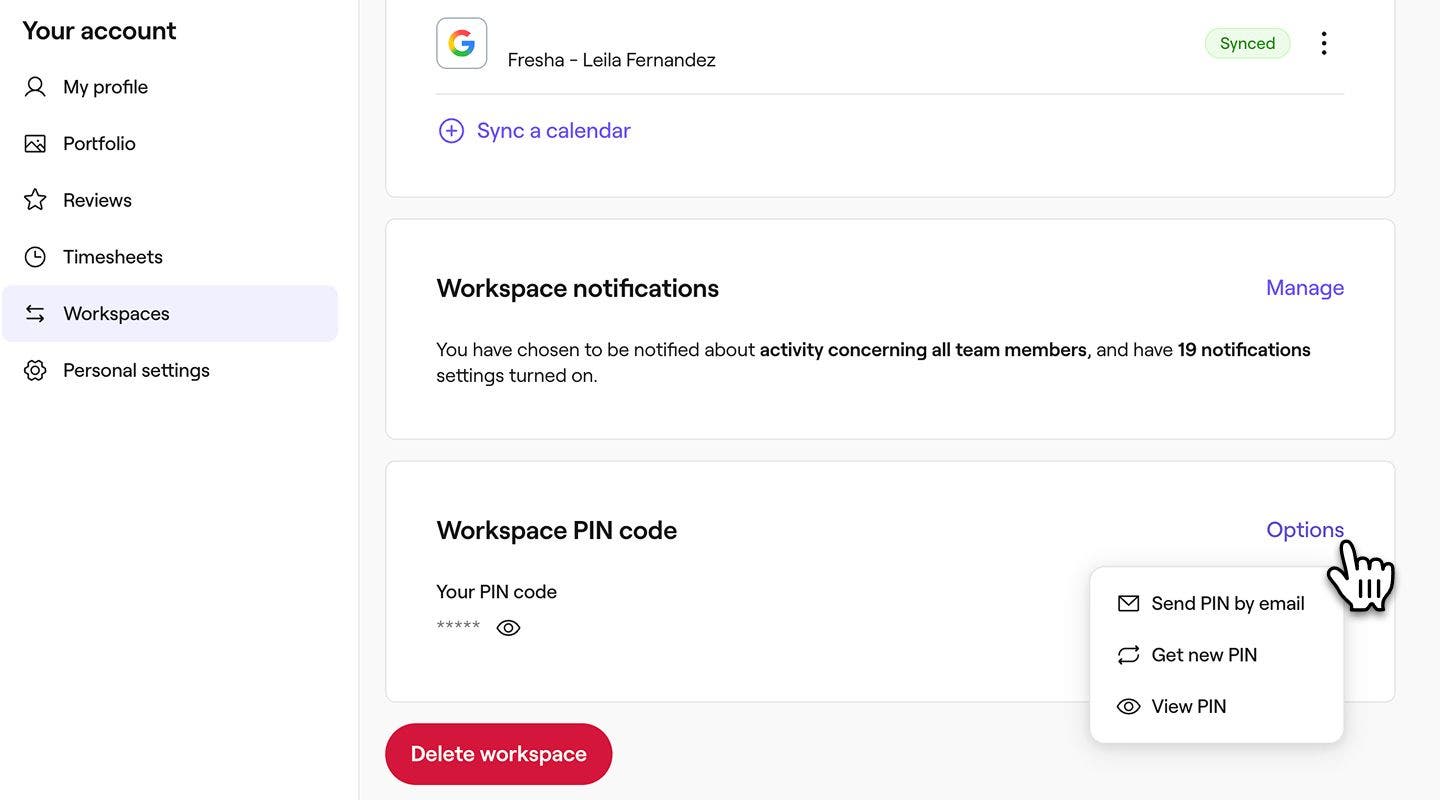Click the My profile person icon

[x=35, y=87]
